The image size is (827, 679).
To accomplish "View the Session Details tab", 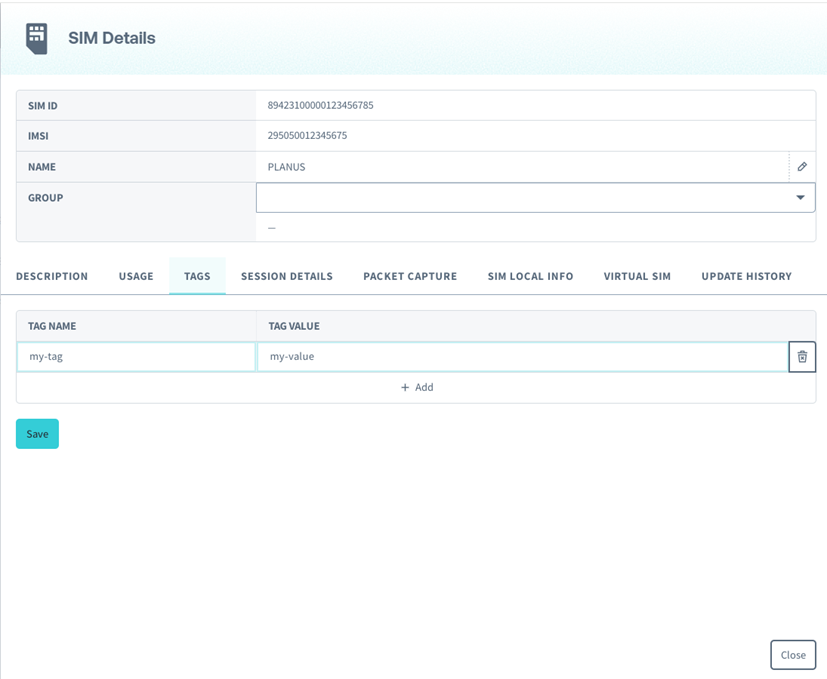I will coord(287,276).
